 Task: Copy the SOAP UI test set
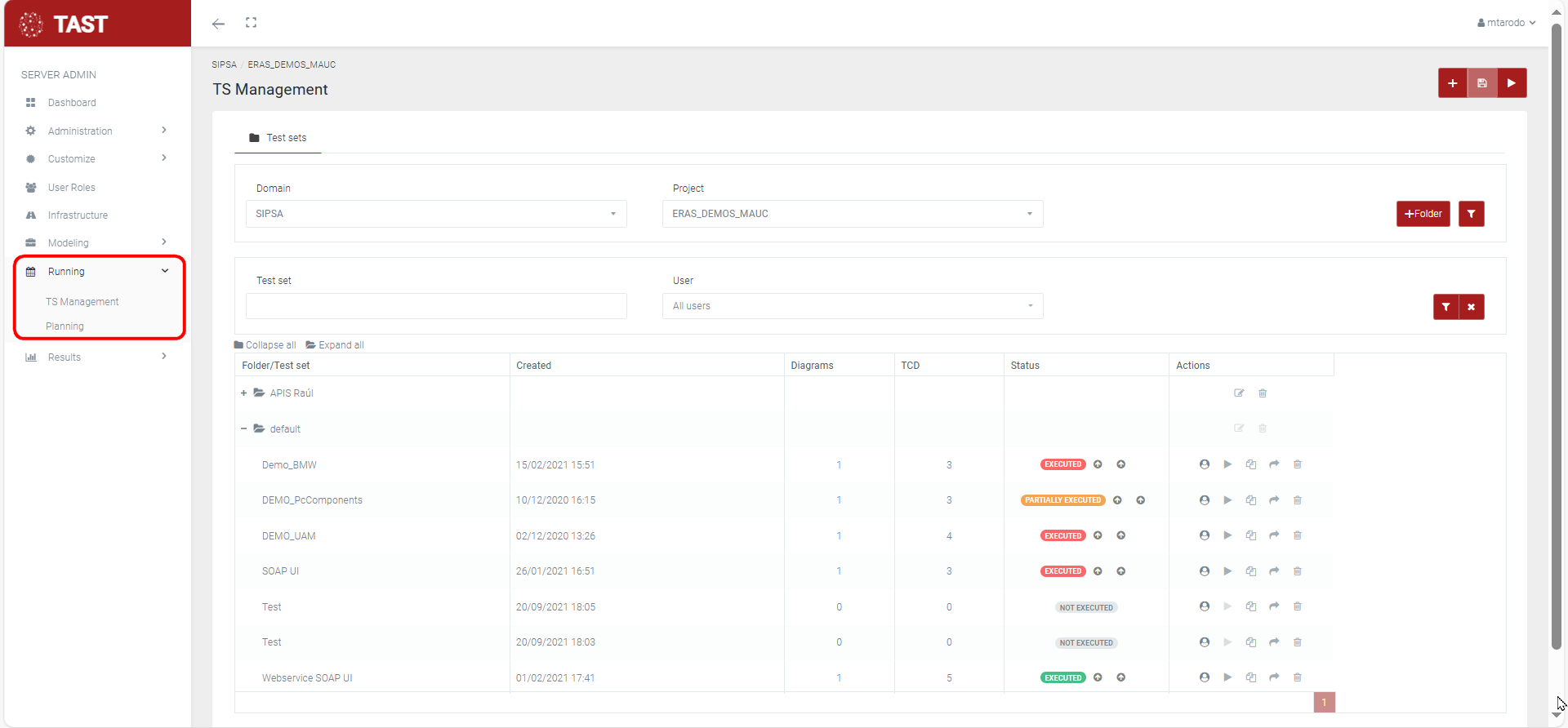pos(1250,571)
